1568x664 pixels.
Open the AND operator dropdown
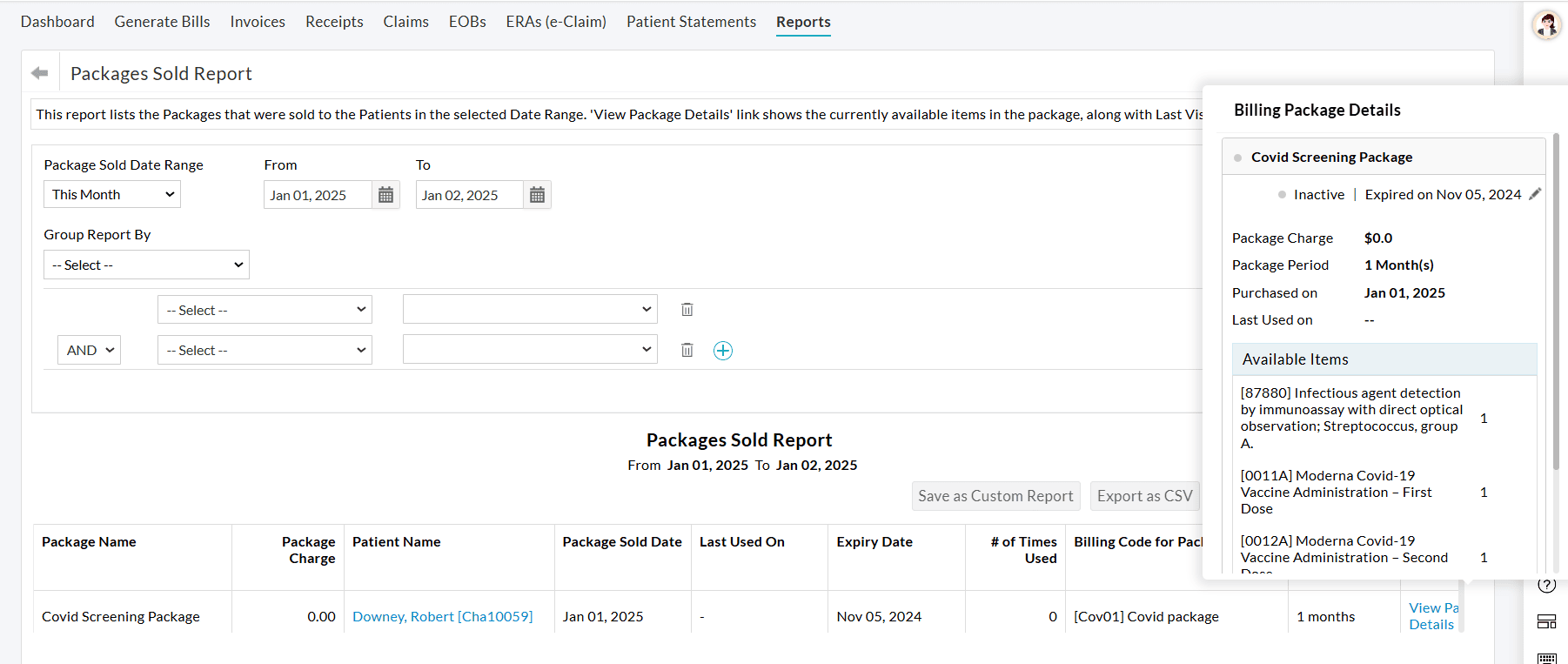[89, 350]
